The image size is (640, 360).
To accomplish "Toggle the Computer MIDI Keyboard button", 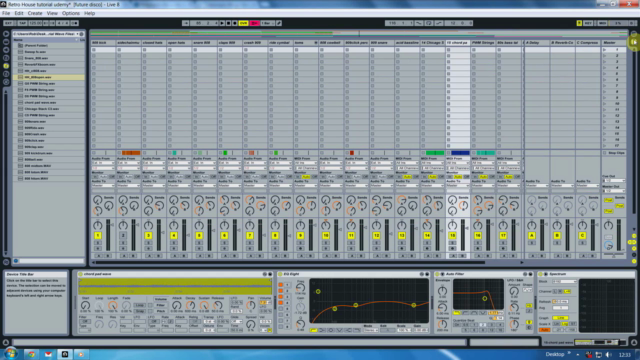I will pyautogui.click(x=579, y=23).
